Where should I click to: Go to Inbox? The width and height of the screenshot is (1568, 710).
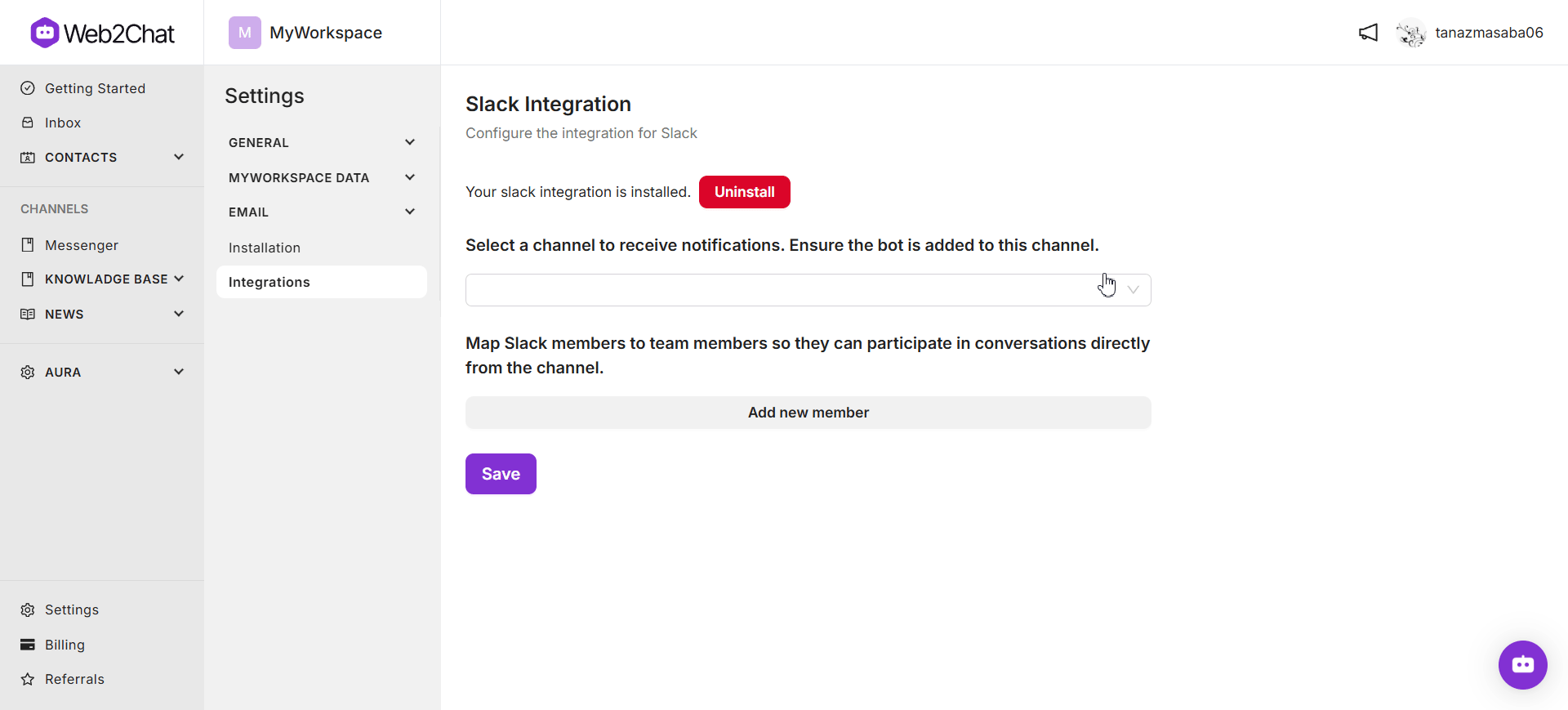pos(63,123)
